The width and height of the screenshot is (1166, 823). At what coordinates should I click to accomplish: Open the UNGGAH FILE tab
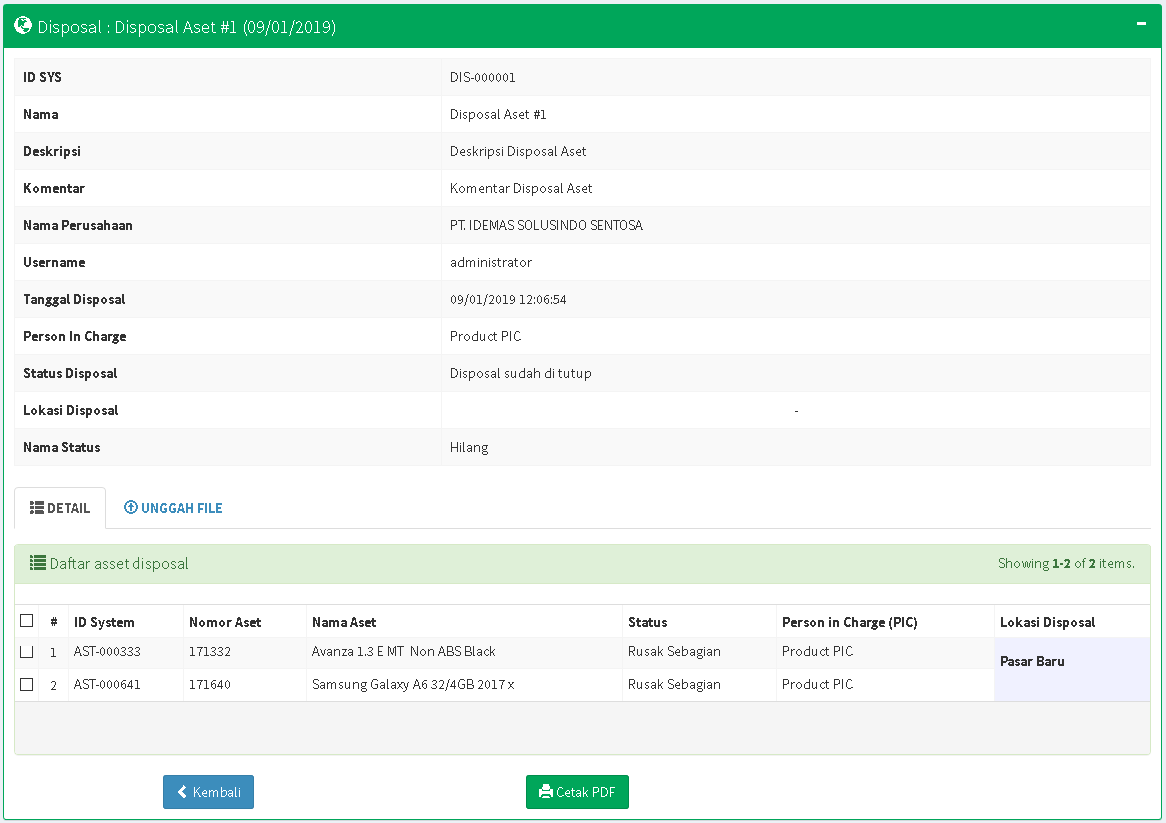coord(173,508)
